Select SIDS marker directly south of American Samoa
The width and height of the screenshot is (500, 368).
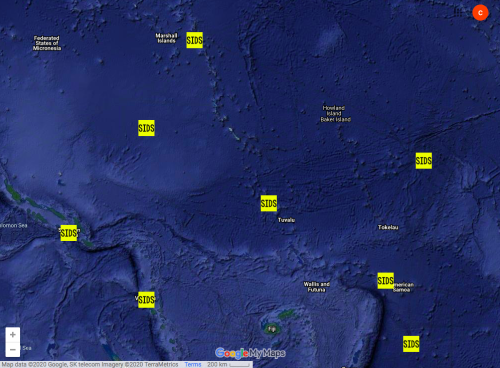click(x=411, y=344)
